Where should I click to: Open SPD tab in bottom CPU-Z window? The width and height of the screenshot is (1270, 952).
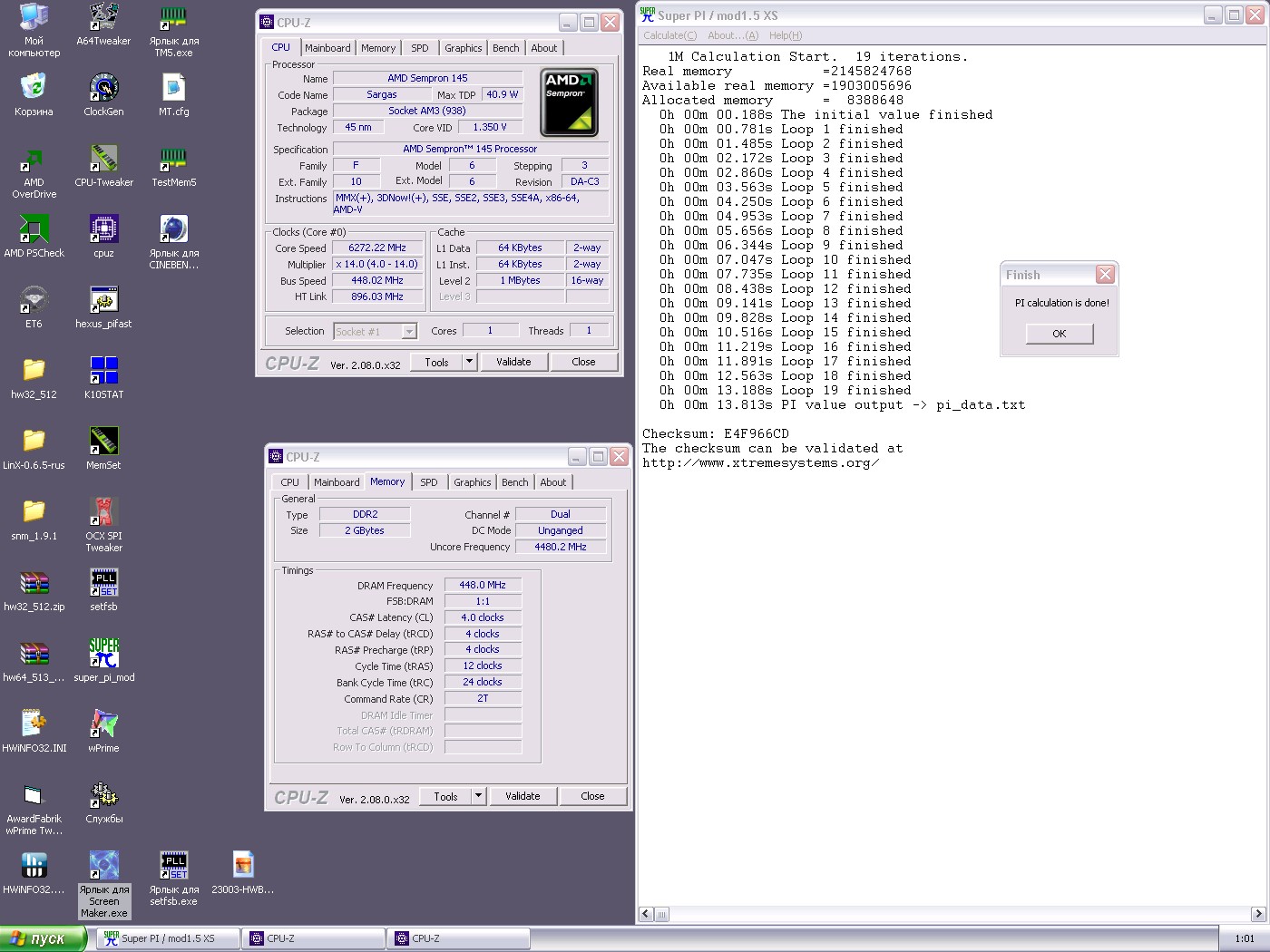[429, 482]
